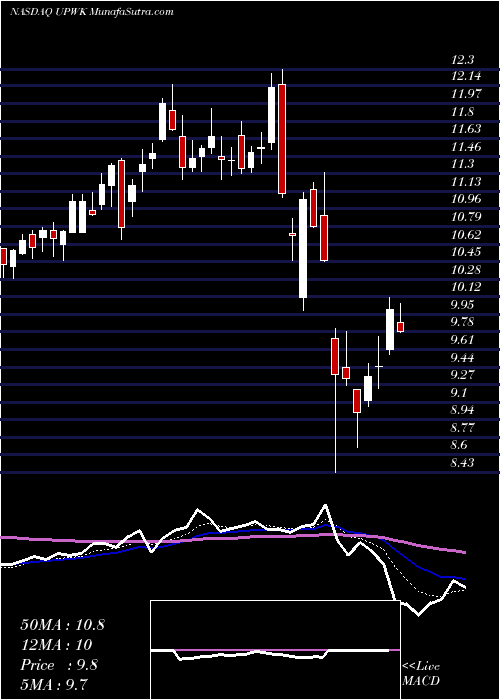This screenshot has height=700, width=500.
Task: Click the 9.27 price axis label
Action: click(x=463, y=375)
